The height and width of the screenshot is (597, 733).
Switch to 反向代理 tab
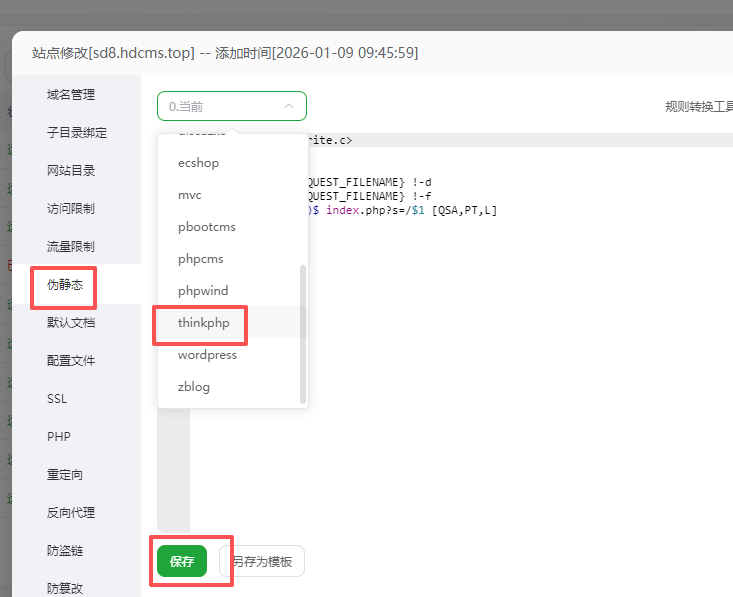(71, 512)
